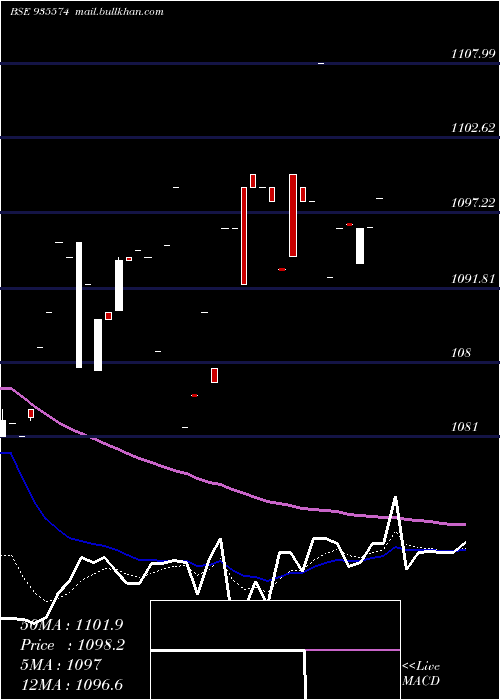Screen dimensions: 500x700
Task: Click the 1091.81 price level label
Action: (473, 279)
